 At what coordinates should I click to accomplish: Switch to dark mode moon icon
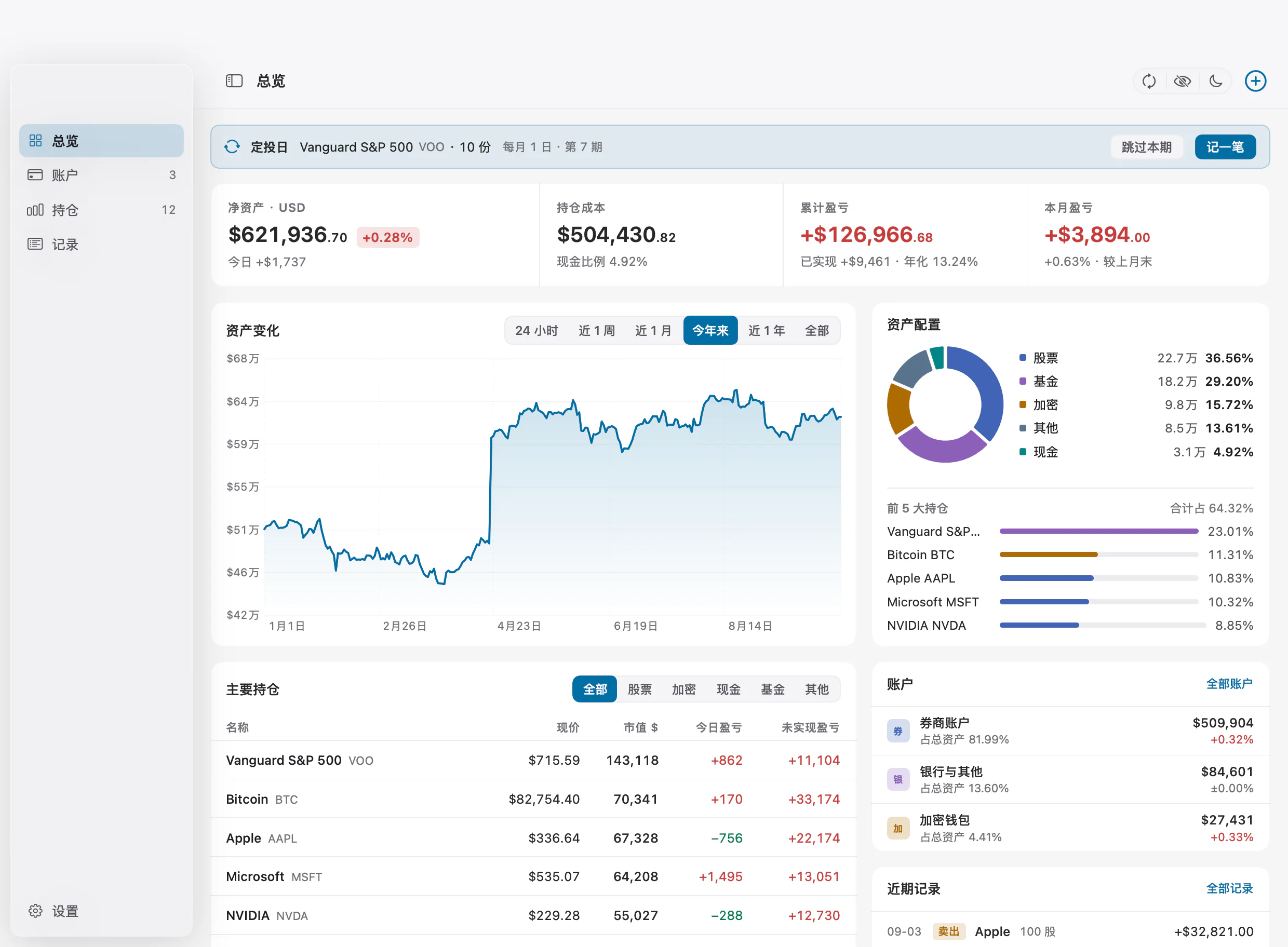click(1215, 82)
